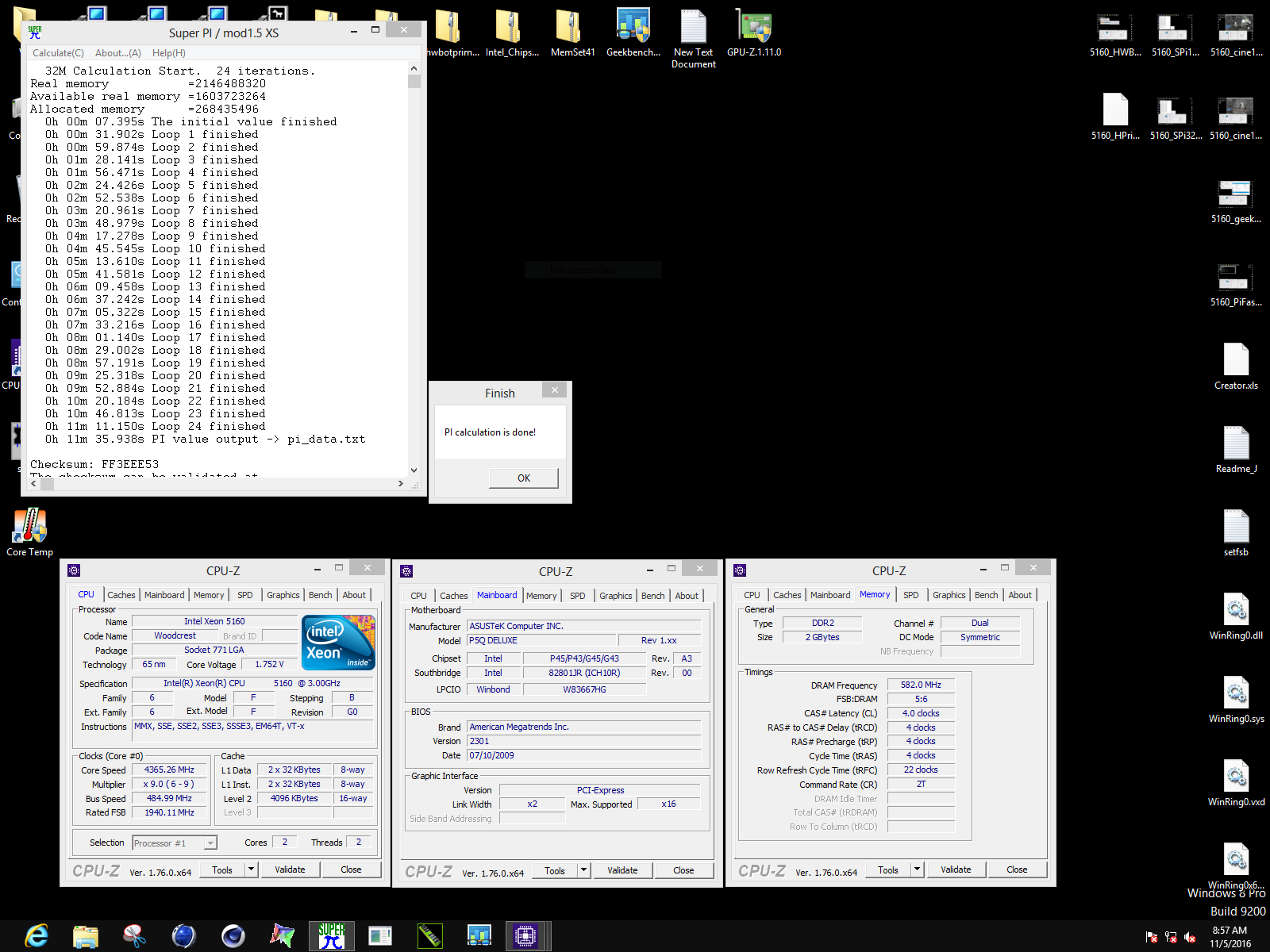The width and height of the screenshot is (1270, 952).
Task: Click Validate in the left CPU-Z window
Action: point(290,869)
